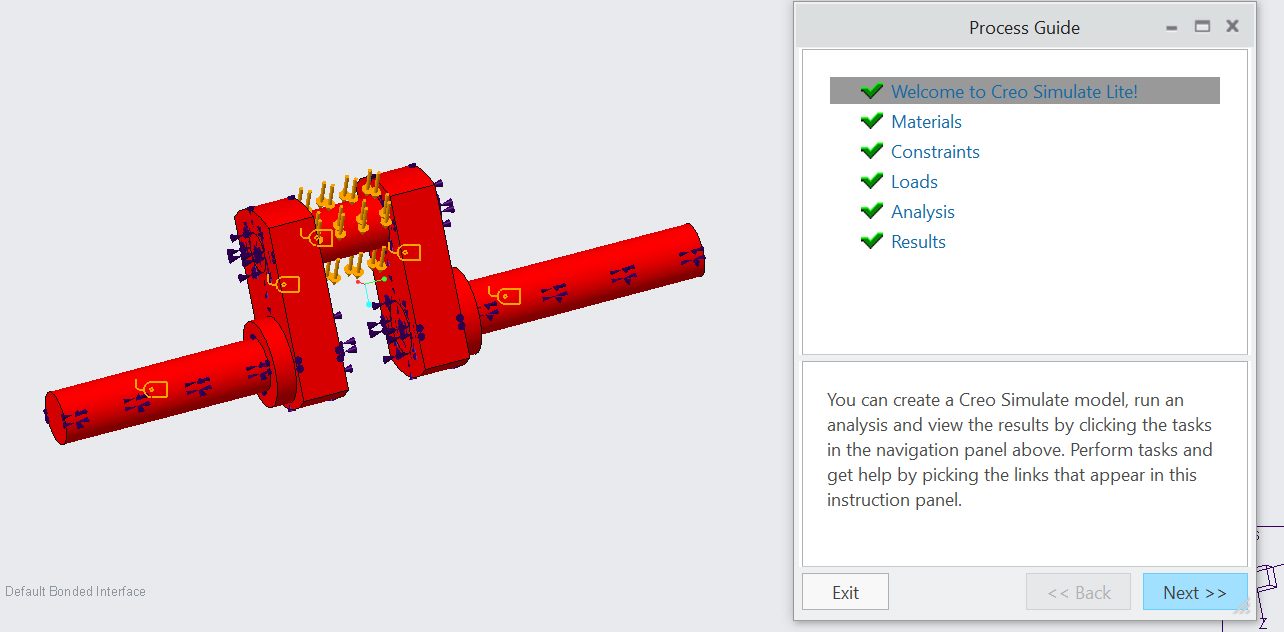Click the green checkmark beside Constraints
Screen dimensions: 1284x632
871,151
